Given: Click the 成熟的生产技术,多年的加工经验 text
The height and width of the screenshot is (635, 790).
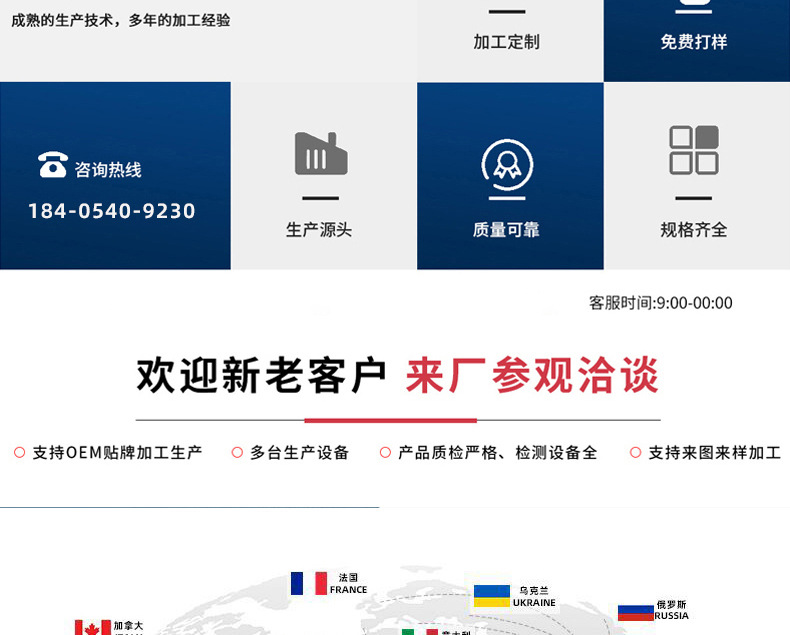Looking at the screenshot, I should 121,20.
